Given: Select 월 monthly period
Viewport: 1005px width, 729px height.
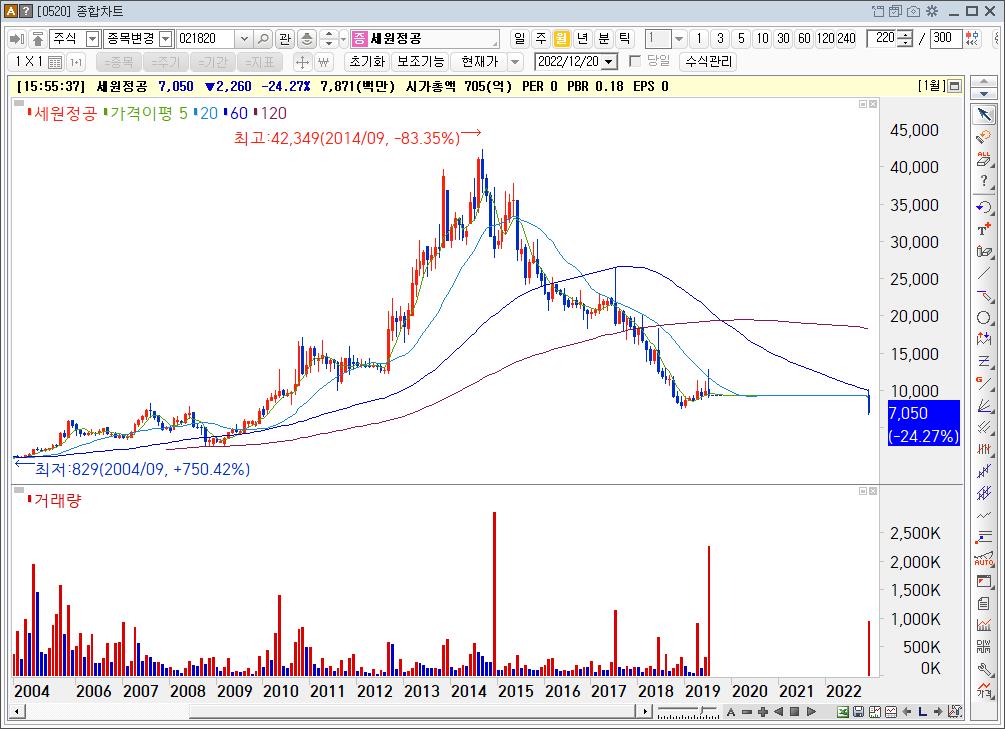Looking at the screenshot, I should (x=561, y=39).
